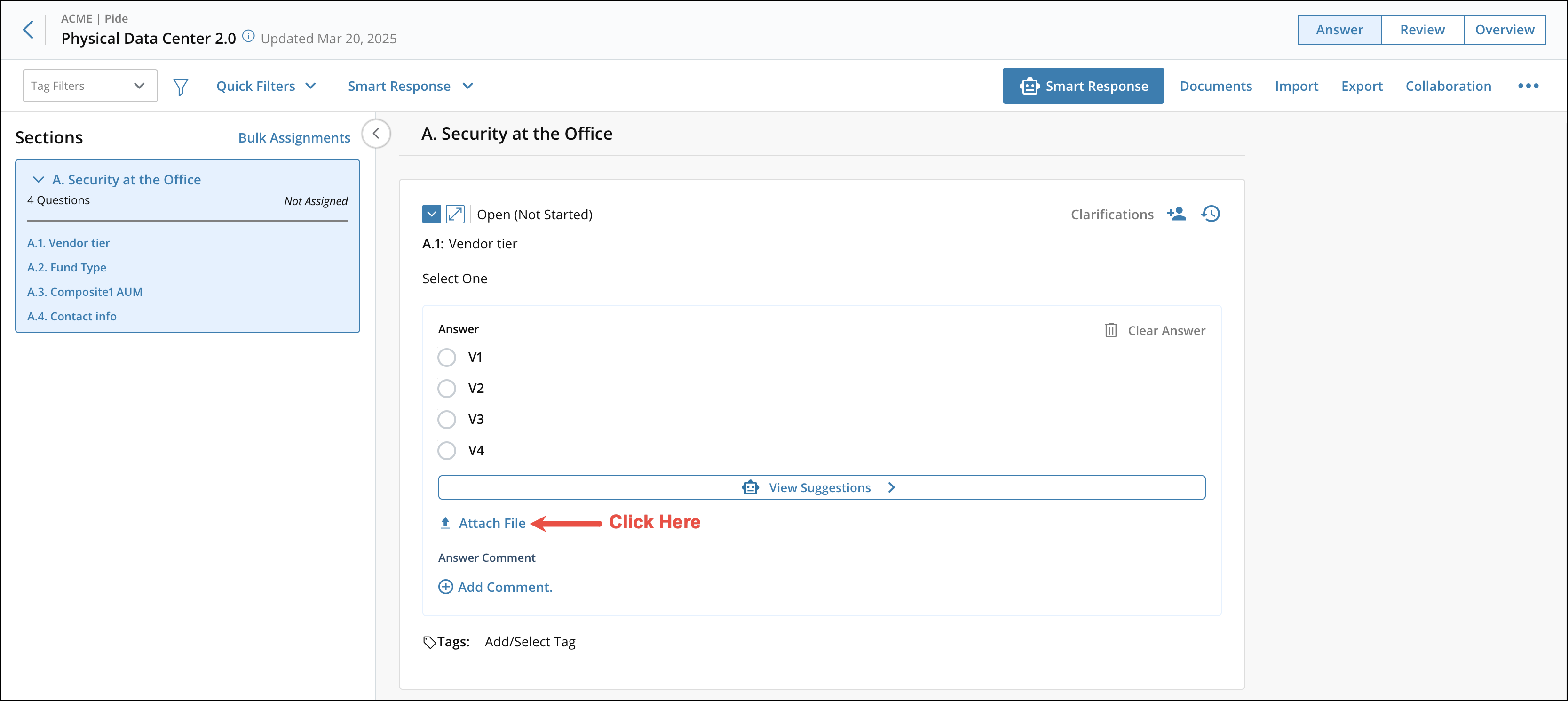Select the V3 answer option
This screenshot has width=1568, height=701.
[x=446, y=419]
